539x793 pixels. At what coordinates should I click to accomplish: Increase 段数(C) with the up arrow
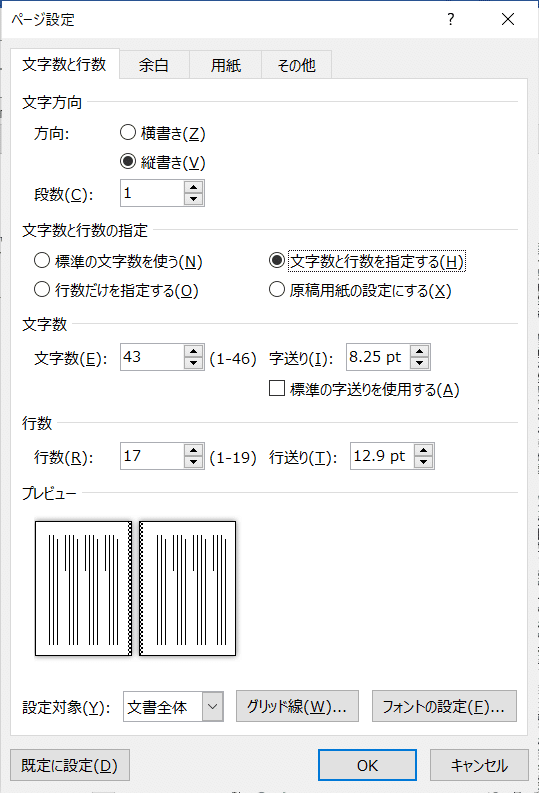(x=194, y=187)
